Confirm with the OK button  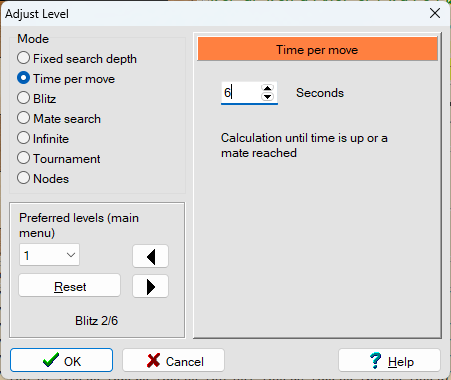(62, 360)
